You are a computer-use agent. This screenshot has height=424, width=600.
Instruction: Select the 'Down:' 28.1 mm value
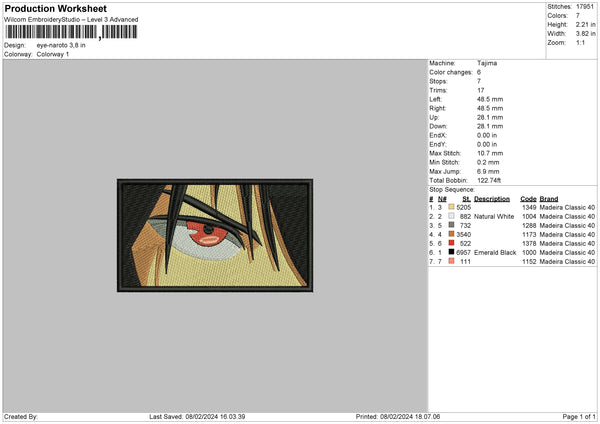click(490, 126)
